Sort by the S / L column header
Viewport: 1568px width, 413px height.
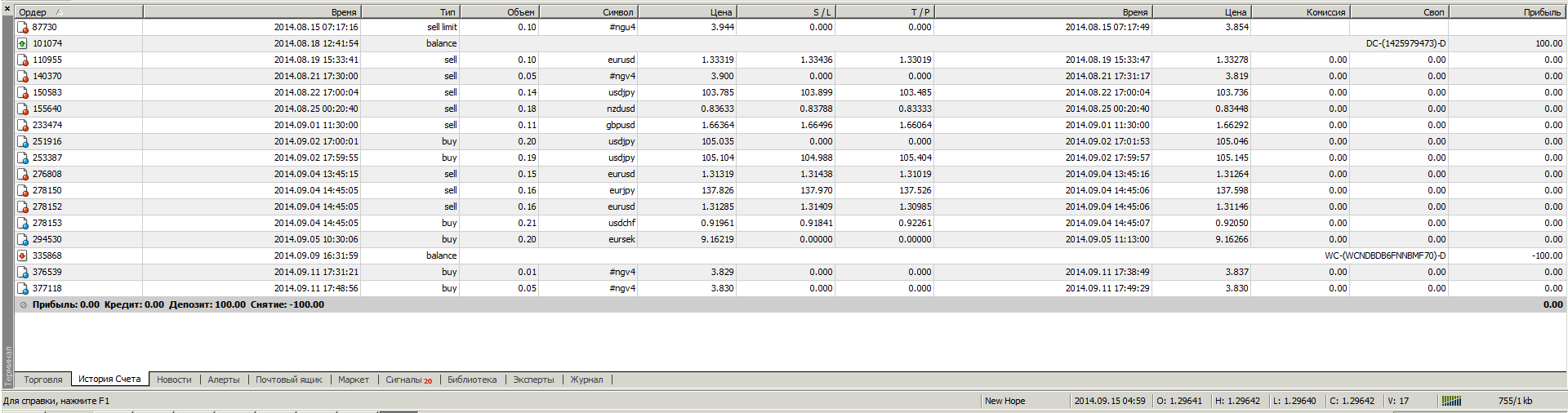coord(786,12)
